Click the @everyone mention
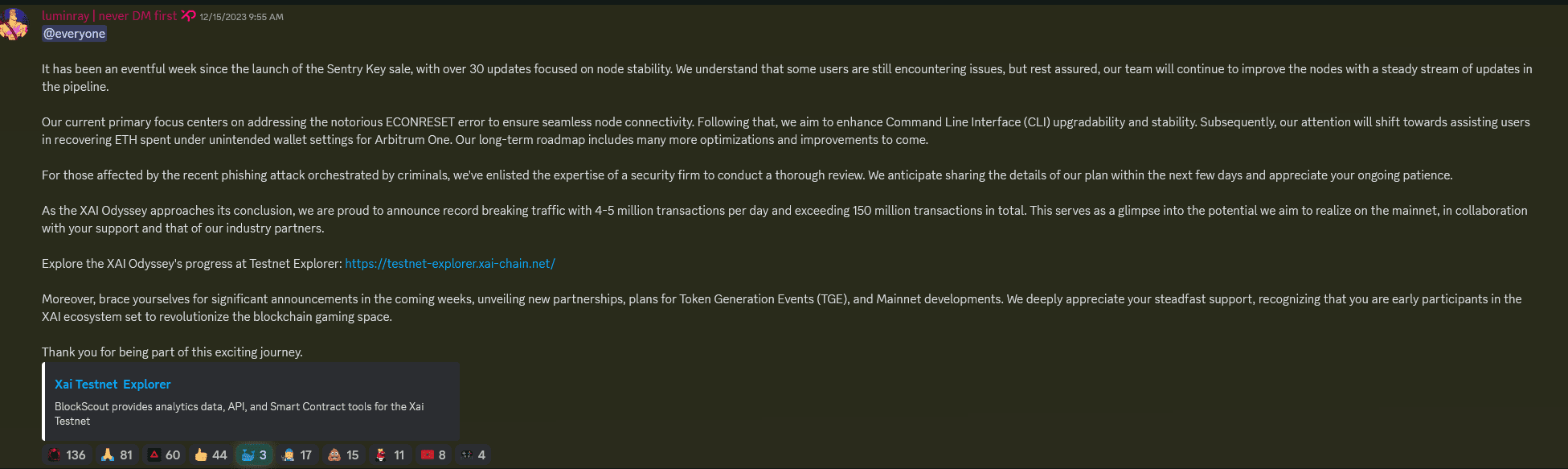This screenshot has height=469, width=1568. click(74, 34)
